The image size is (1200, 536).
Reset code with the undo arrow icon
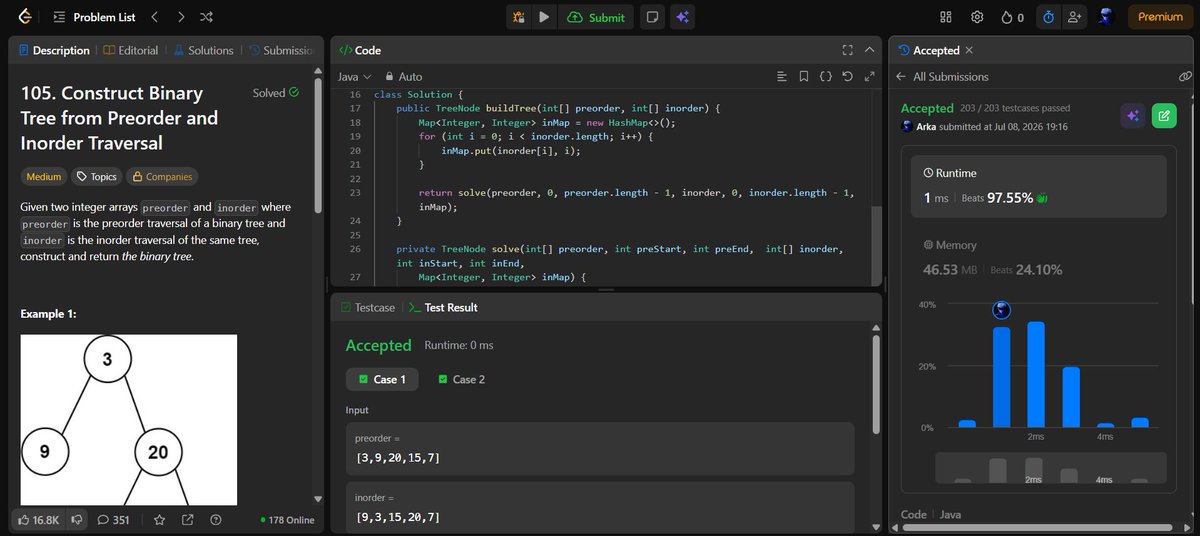coord(847,76)
